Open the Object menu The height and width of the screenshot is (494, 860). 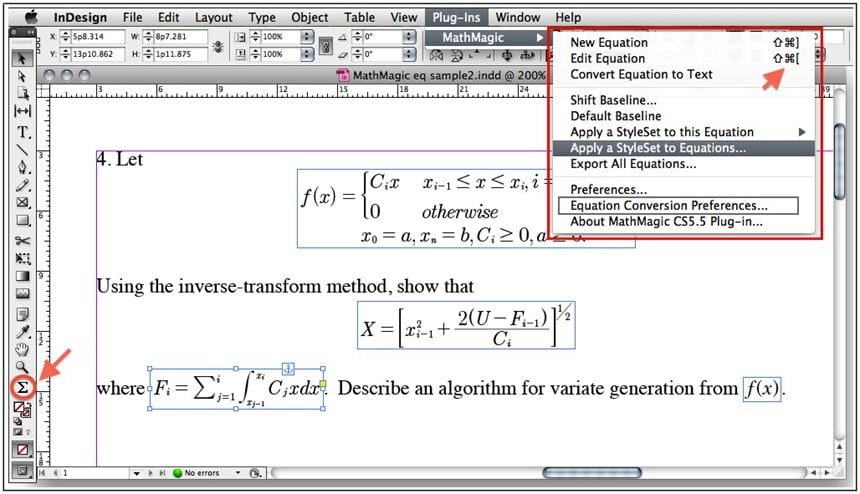309,18
